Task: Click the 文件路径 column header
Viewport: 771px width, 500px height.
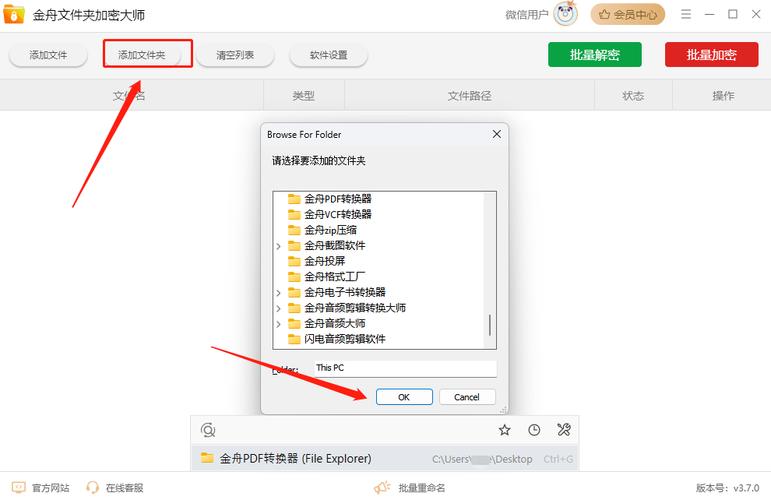Action: point(470,95)
